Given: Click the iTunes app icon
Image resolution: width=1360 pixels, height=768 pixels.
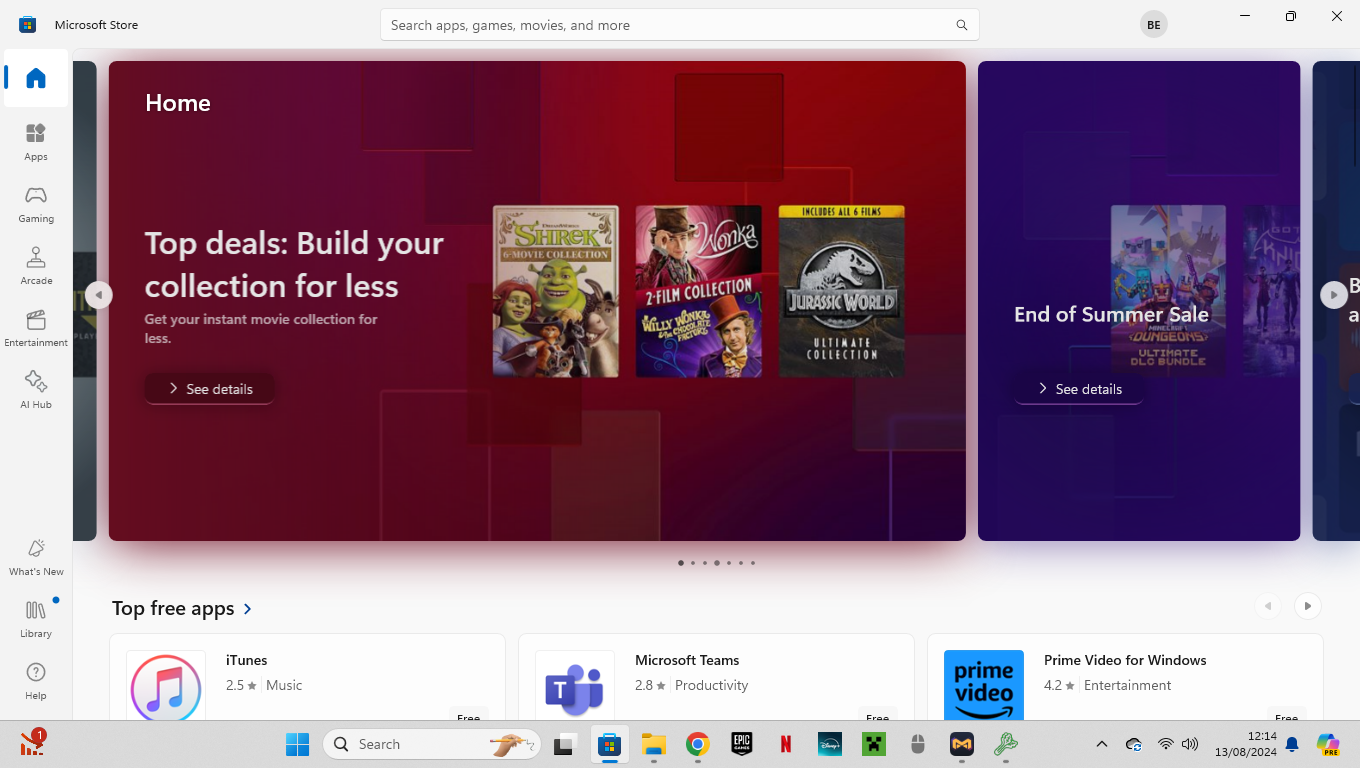Looking at the screenshot, I should 166,686.
